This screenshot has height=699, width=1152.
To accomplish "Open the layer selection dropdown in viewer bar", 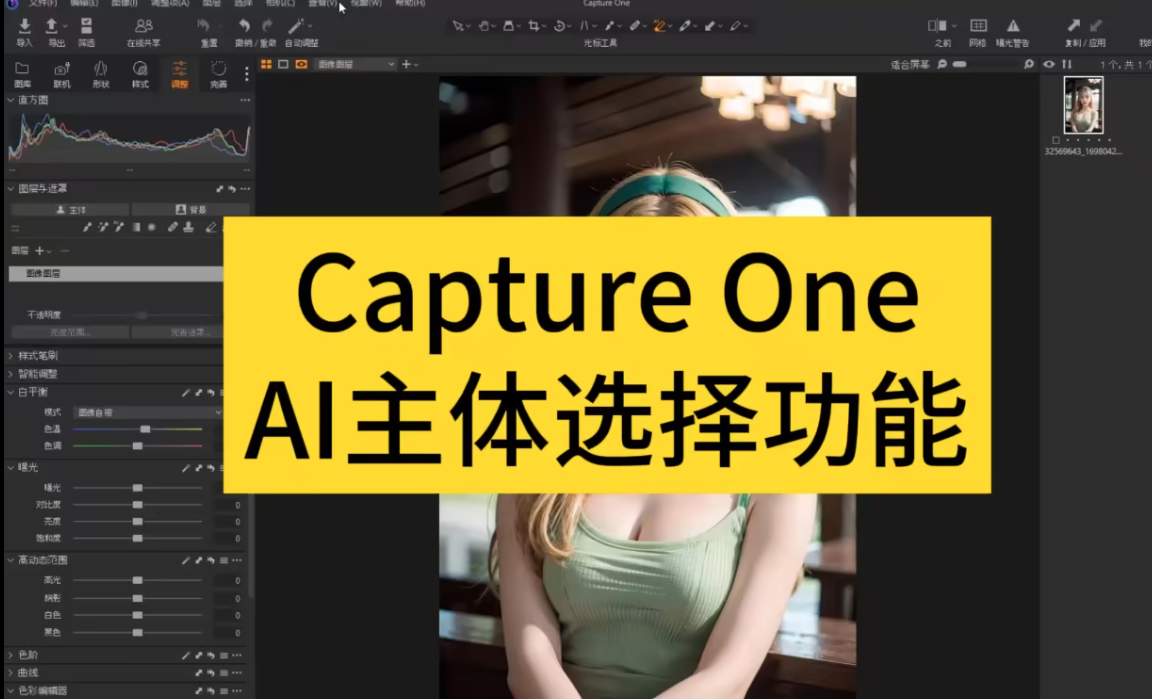I will click(356, 64).
